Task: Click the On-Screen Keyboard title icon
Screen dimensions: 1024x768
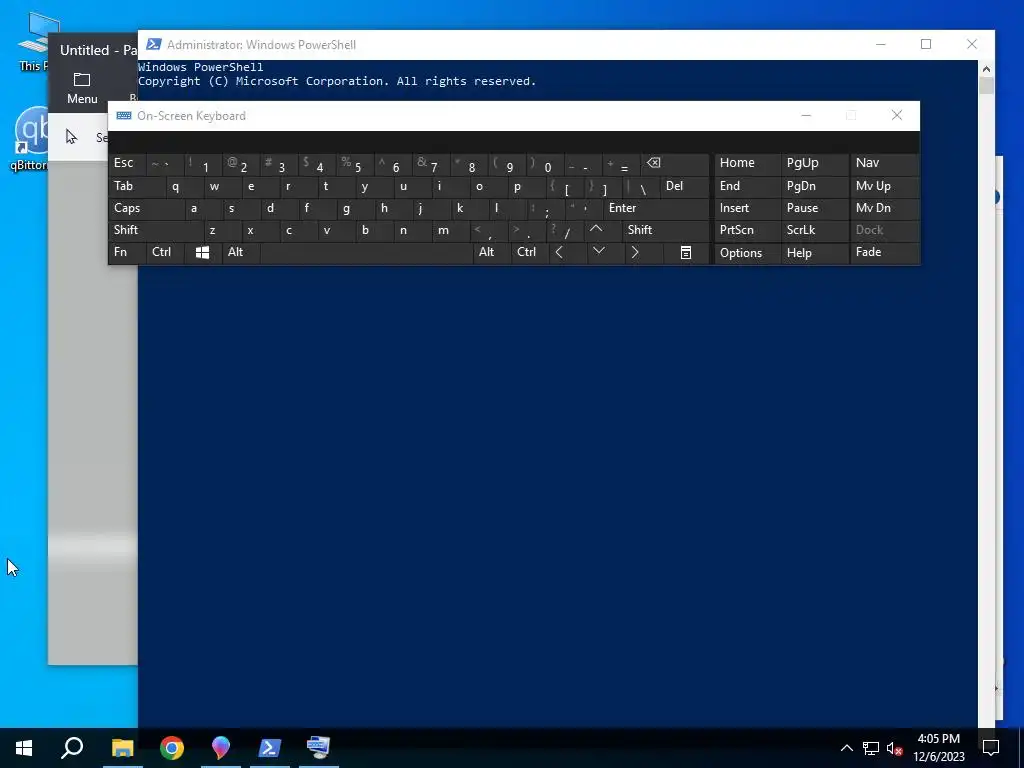Action: pos(123,116)
